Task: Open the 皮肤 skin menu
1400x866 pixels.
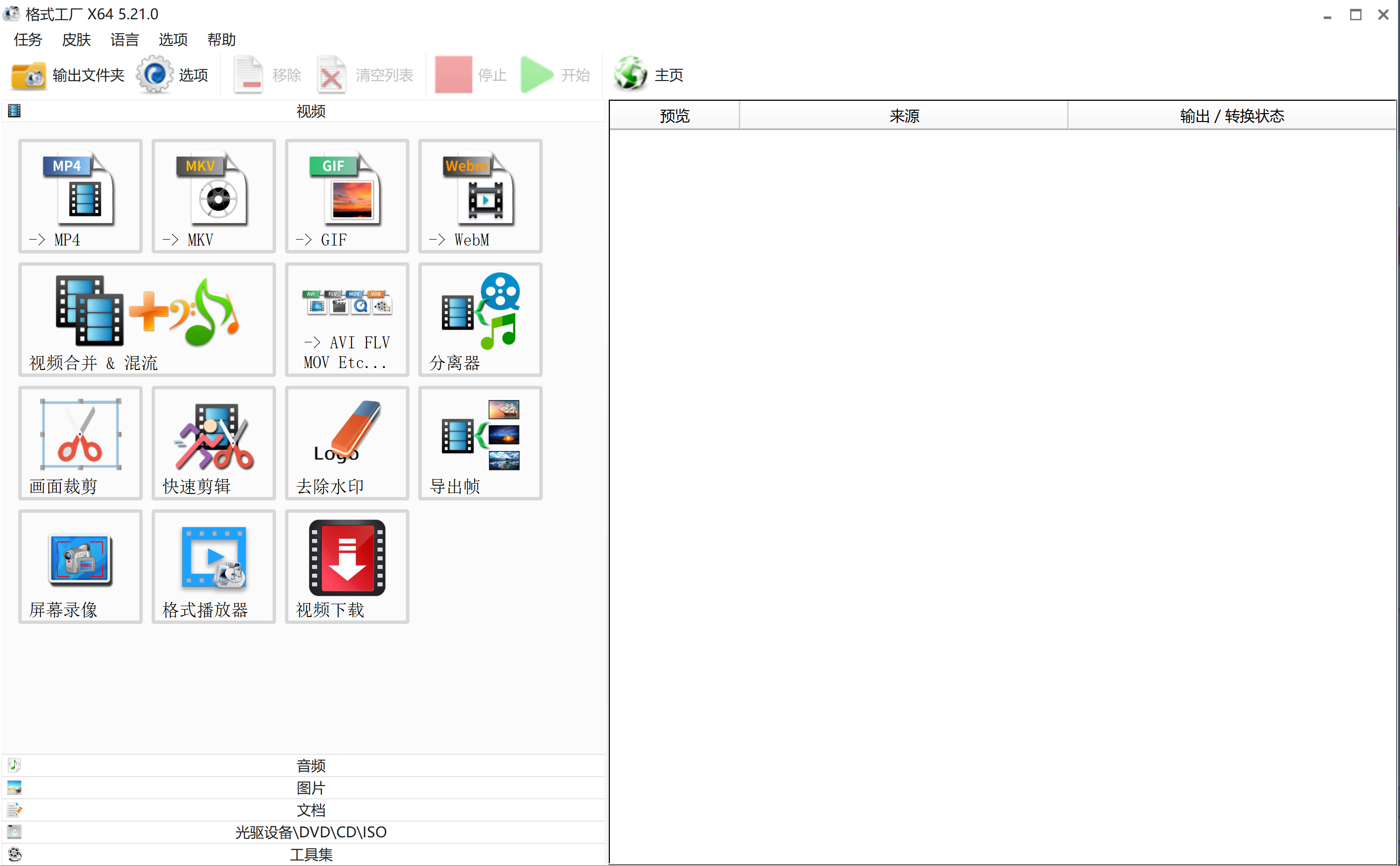Action: (x=76, y=40)
